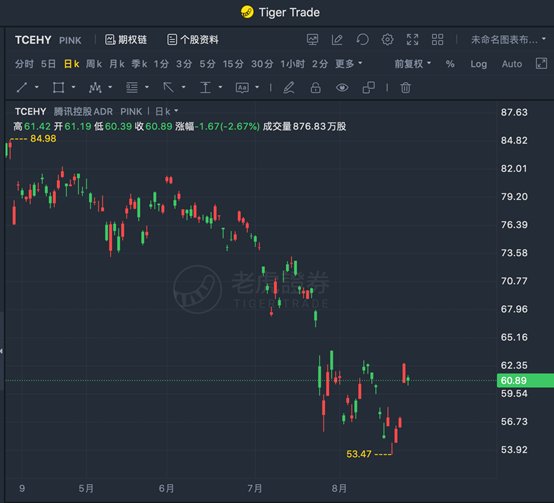Screen dimensions: 554x503
Task: Expand the line tool options arrow
Action: (36, 87)
